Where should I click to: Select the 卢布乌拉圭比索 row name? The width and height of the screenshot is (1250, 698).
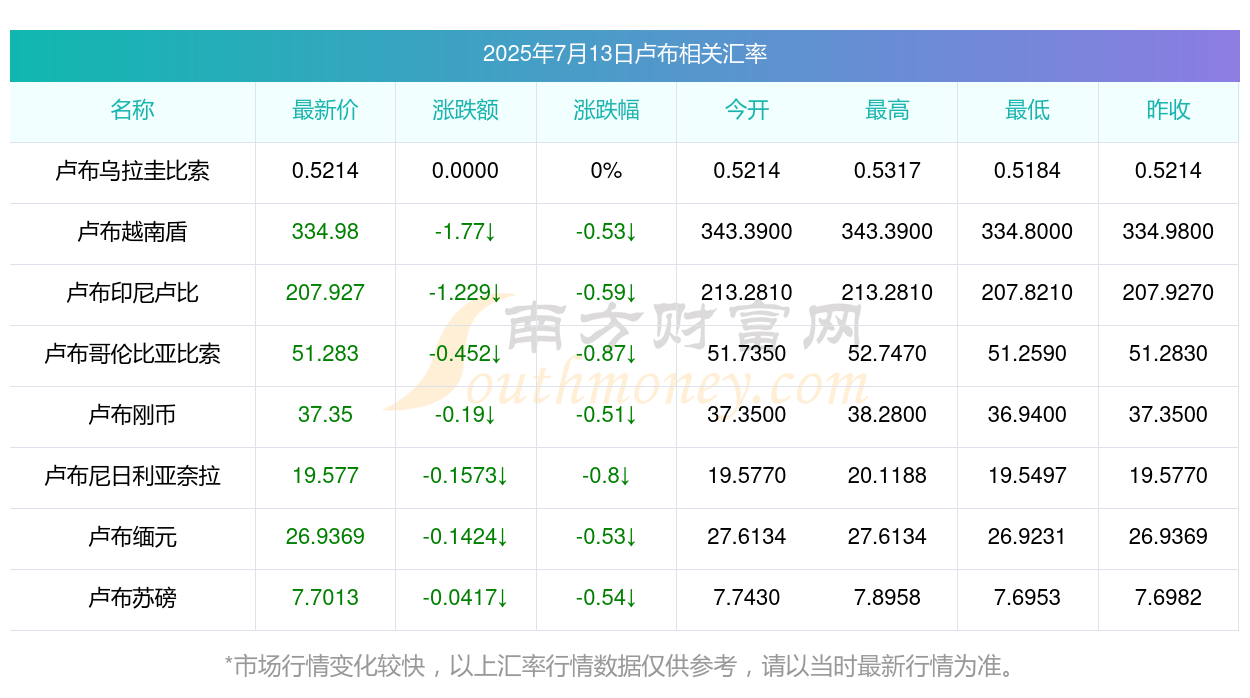132,171
